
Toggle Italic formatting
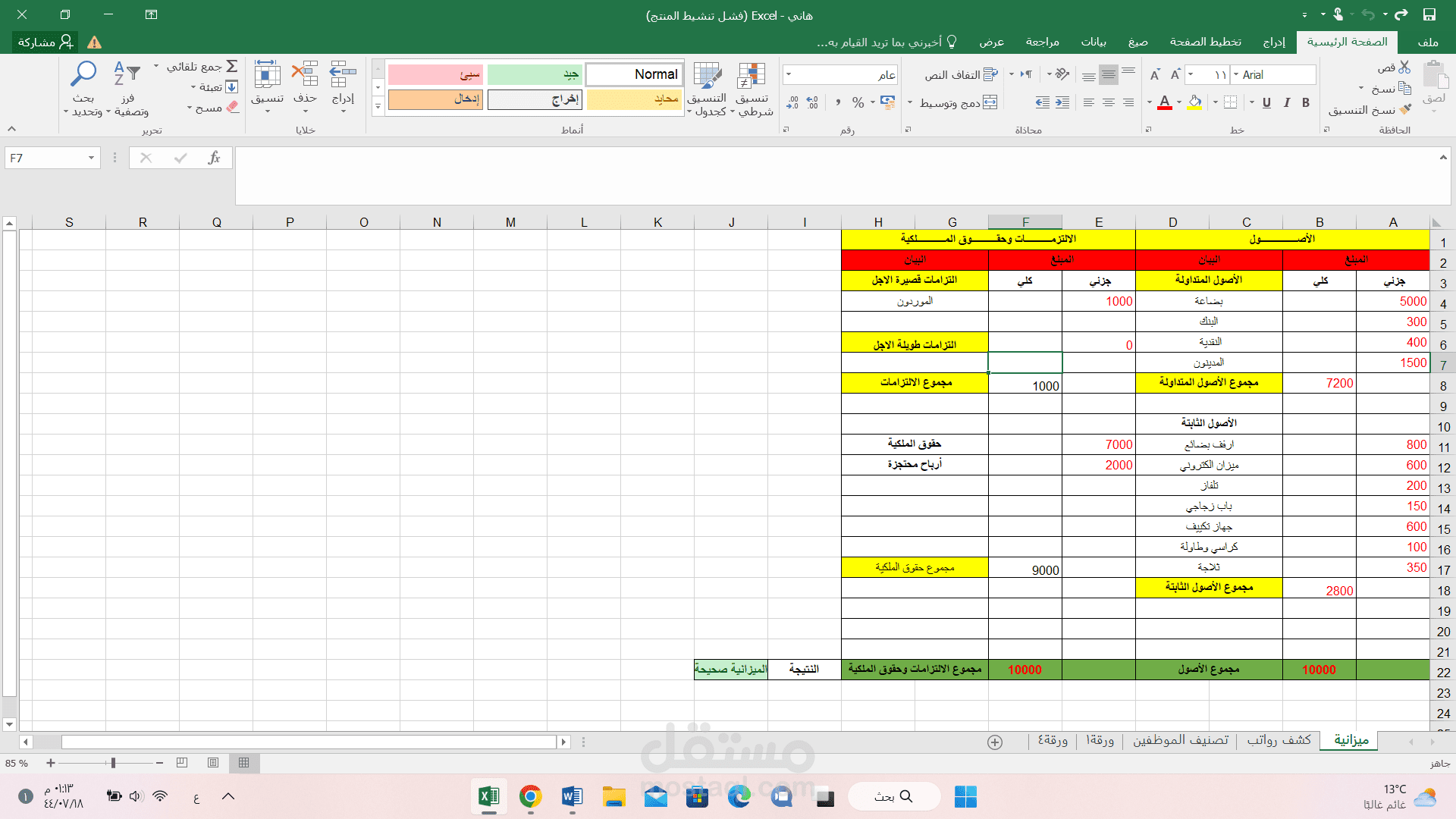[x=1286, y=102]
